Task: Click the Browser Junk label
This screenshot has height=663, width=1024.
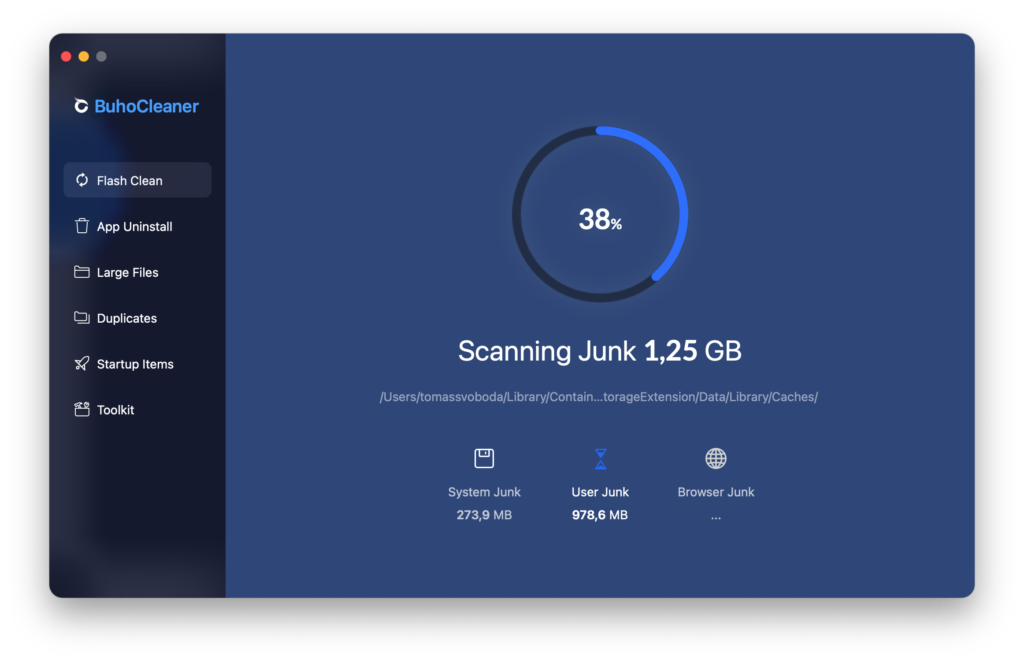Action: pyautogui.click(x=716, y=492)
